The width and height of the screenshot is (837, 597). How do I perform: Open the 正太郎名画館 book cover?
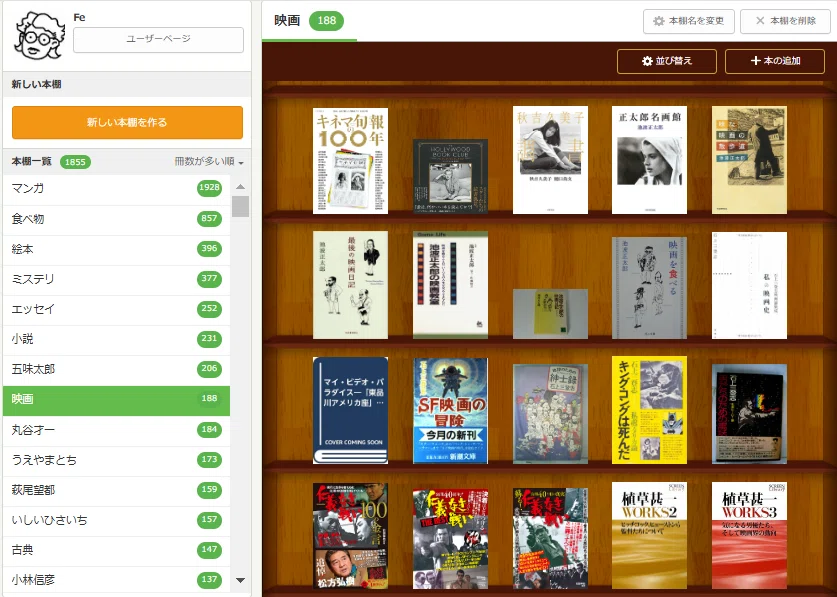[649, 160]
